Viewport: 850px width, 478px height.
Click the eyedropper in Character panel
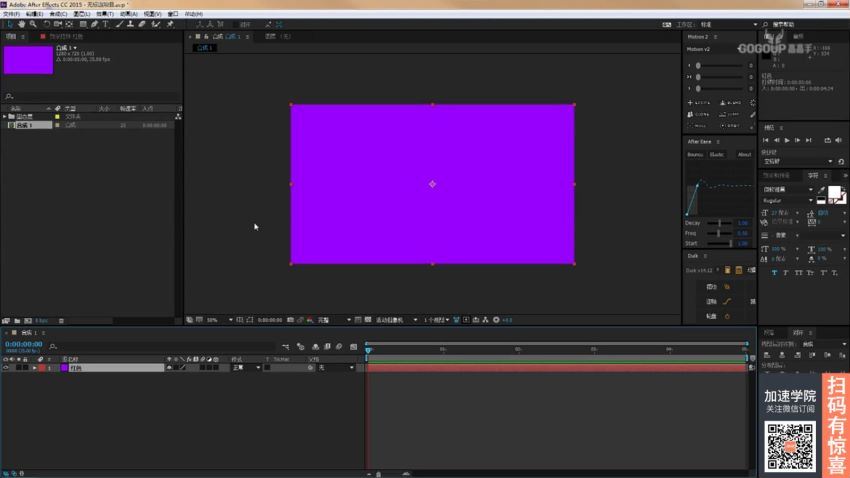tap(821, 190)
